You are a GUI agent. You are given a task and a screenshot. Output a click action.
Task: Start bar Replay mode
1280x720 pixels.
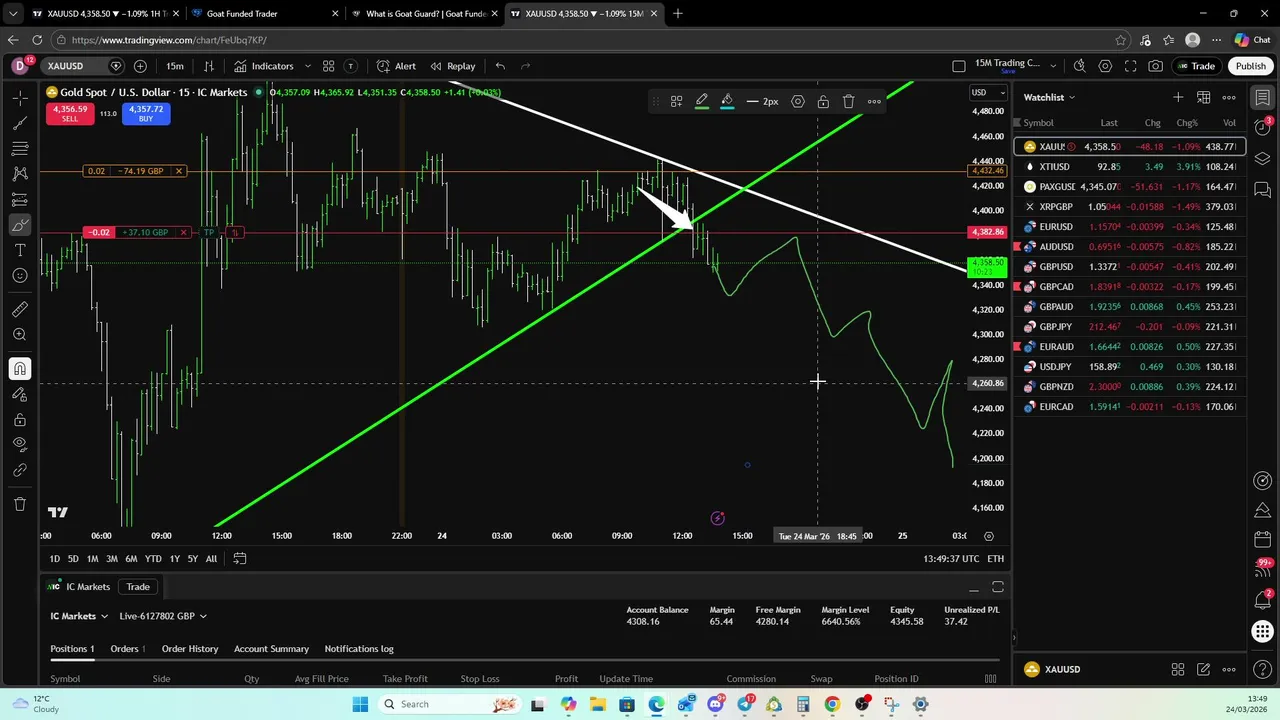click(453, 66)
